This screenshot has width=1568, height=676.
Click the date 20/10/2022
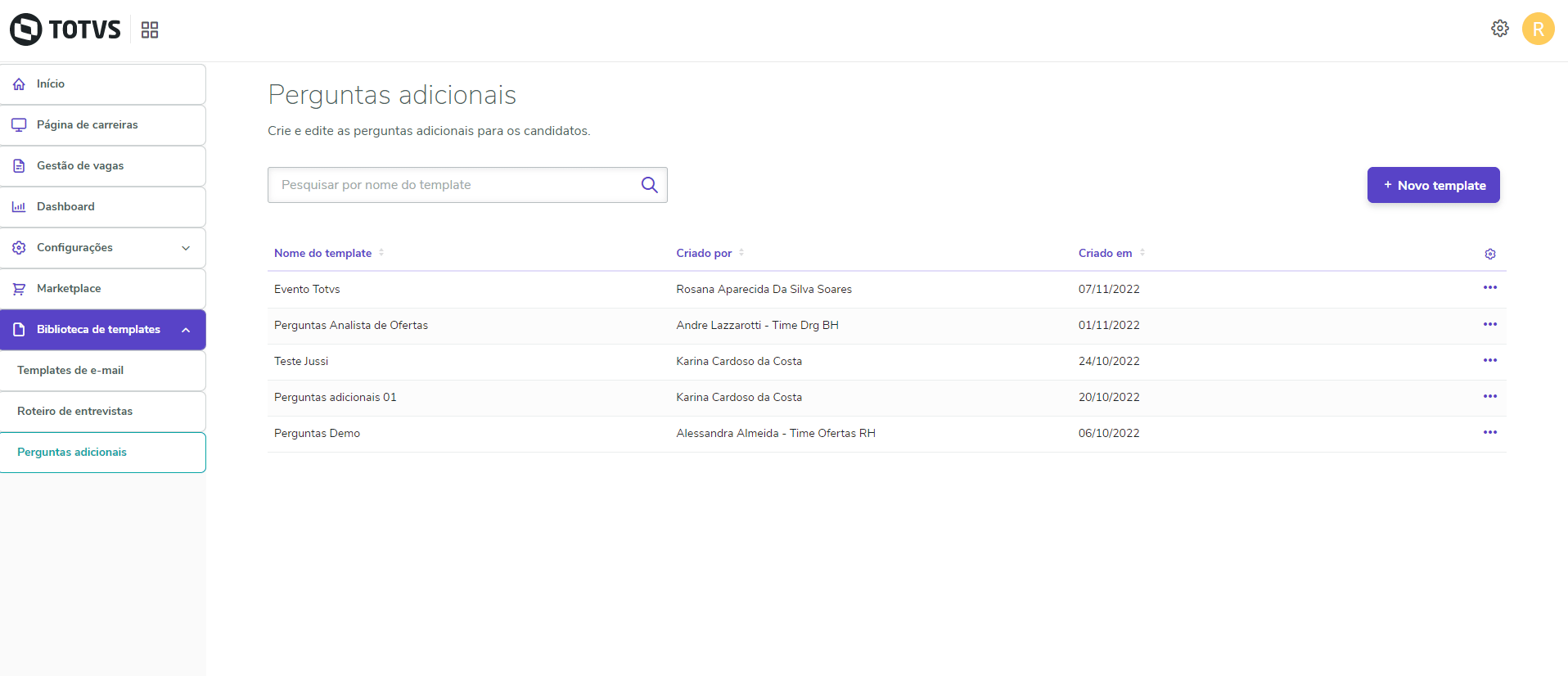(x=1109, y=398)
